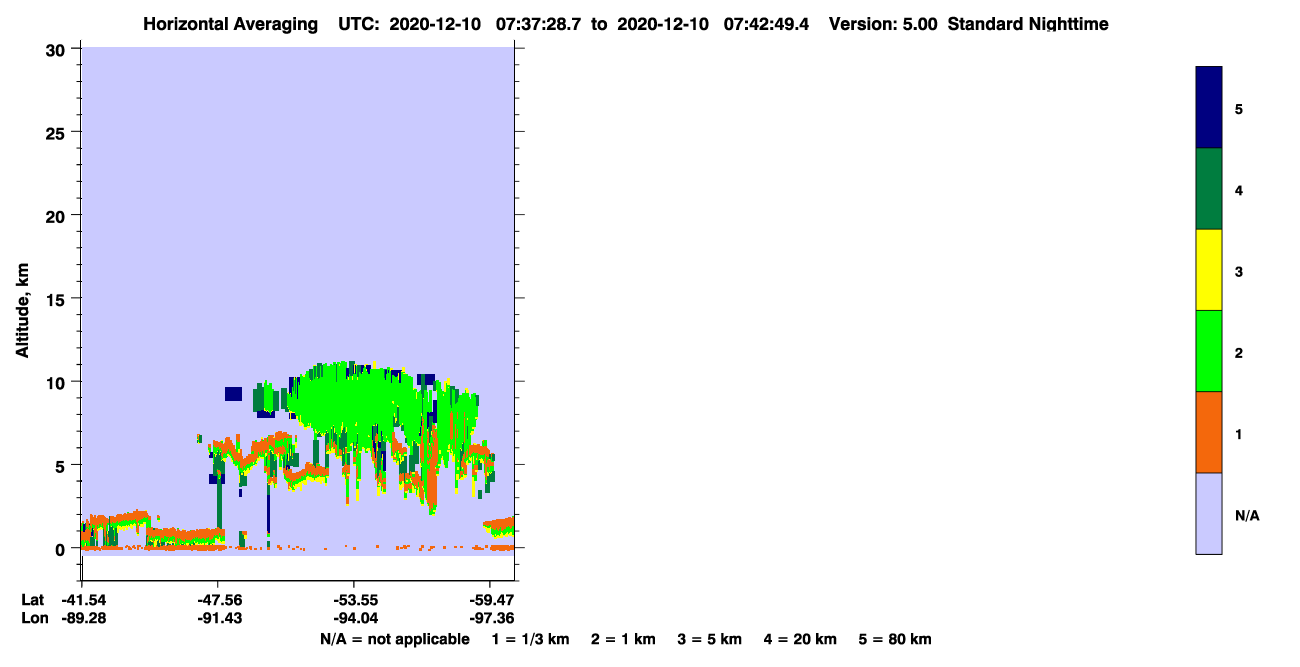Click the bright green colorbar segment labeled 2
1300x667 pixels.
pyautogui.click(x=1209, y=351)
